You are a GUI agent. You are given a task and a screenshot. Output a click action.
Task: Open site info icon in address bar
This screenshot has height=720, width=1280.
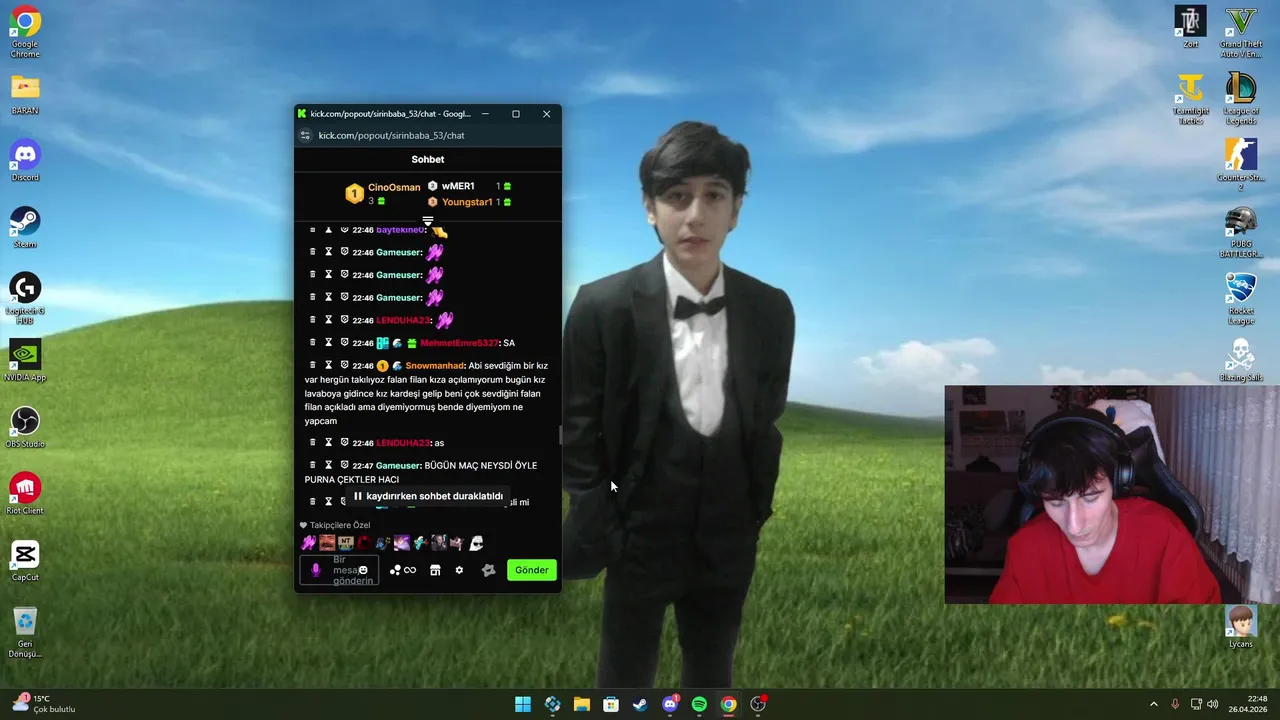coord(305,135)
